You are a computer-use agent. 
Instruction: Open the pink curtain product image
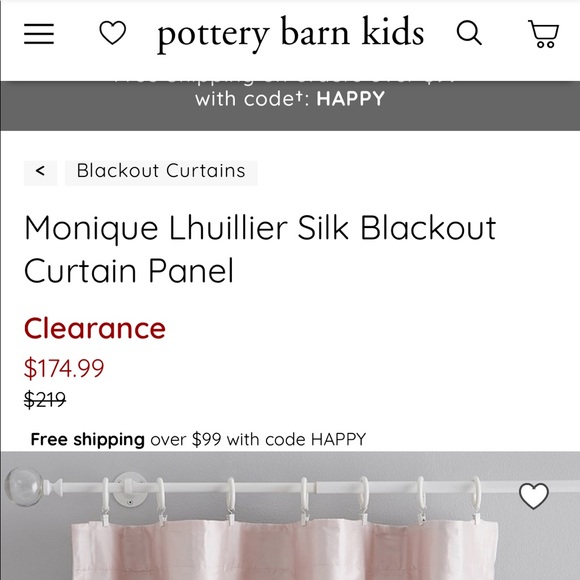pos(290,516)
